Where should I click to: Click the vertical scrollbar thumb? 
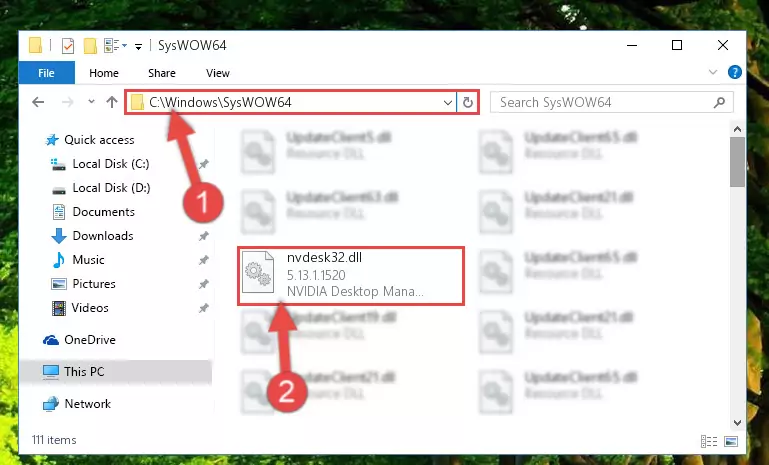pyautogui.click(x=737, y=162)
